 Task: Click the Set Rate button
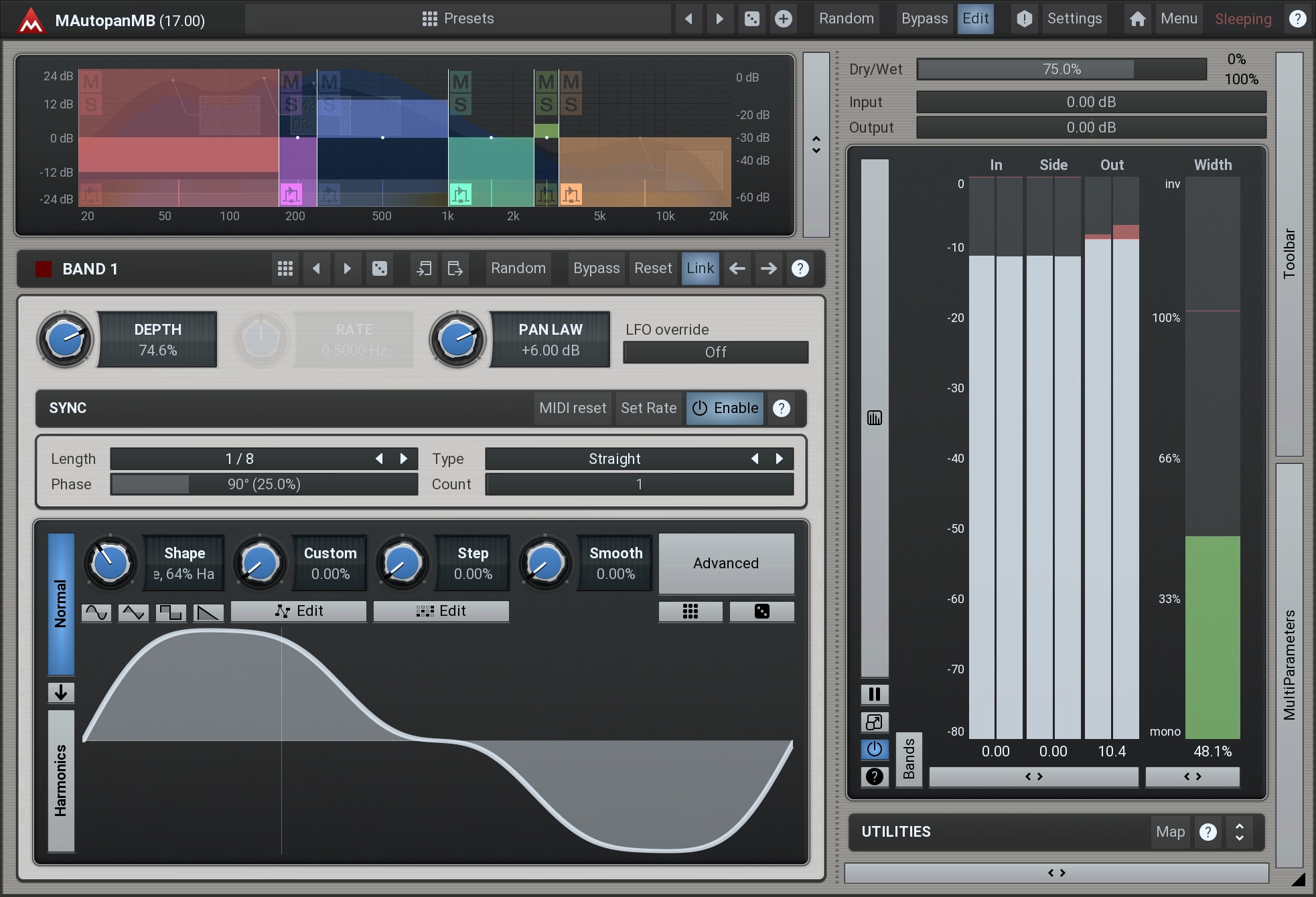coord(648,408)
